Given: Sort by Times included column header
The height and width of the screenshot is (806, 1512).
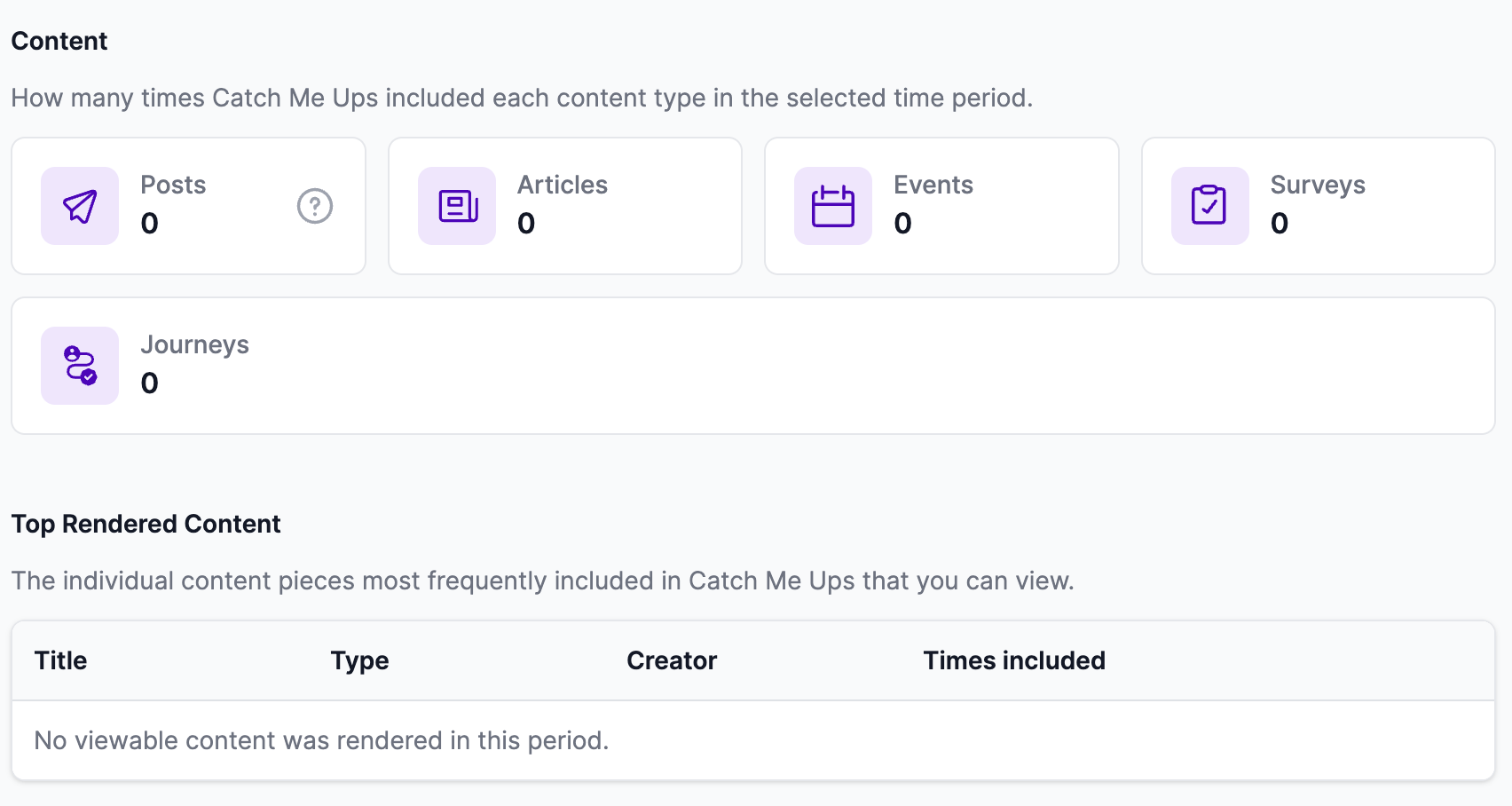Looking at the screenshot, I should 1014,660.
